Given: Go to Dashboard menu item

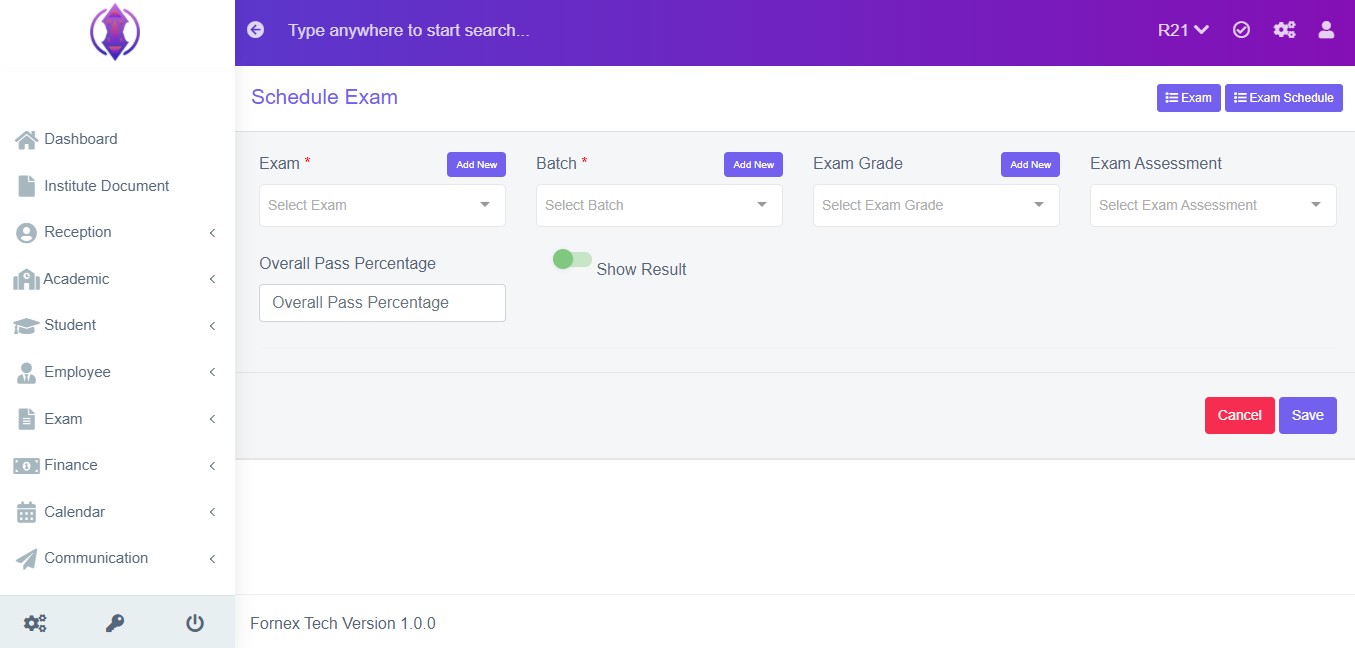Looking at the screenshot, I should pyautogui.click(x=117, y=139).
